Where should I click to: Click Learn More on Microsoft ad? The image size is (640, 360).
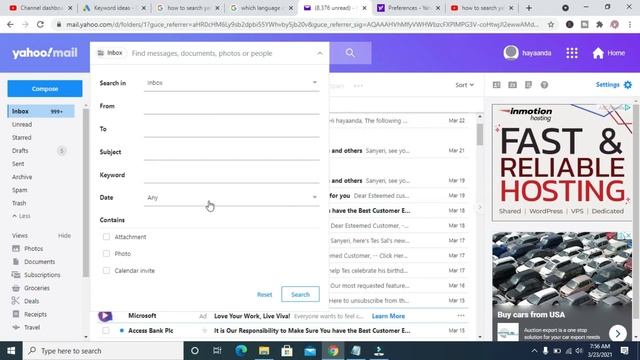(388, 316)
